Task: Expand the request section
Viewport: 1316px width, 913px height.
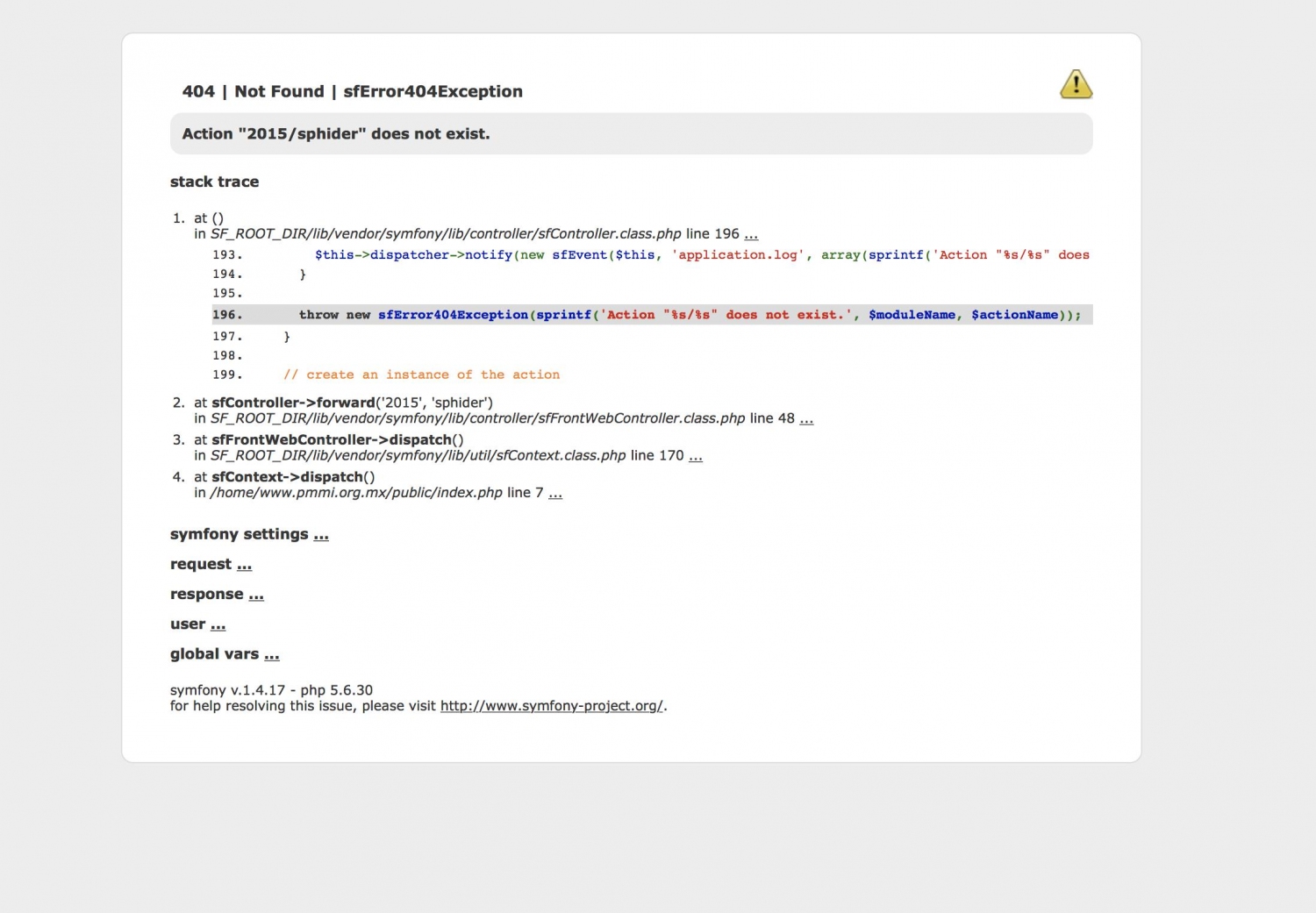Action: click(244, 565)
